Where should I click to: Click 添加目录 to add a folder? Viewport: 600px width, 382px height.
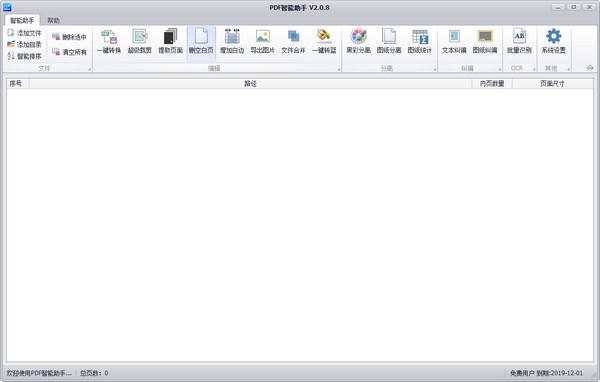pyautogui.click(x=24, y=44)
